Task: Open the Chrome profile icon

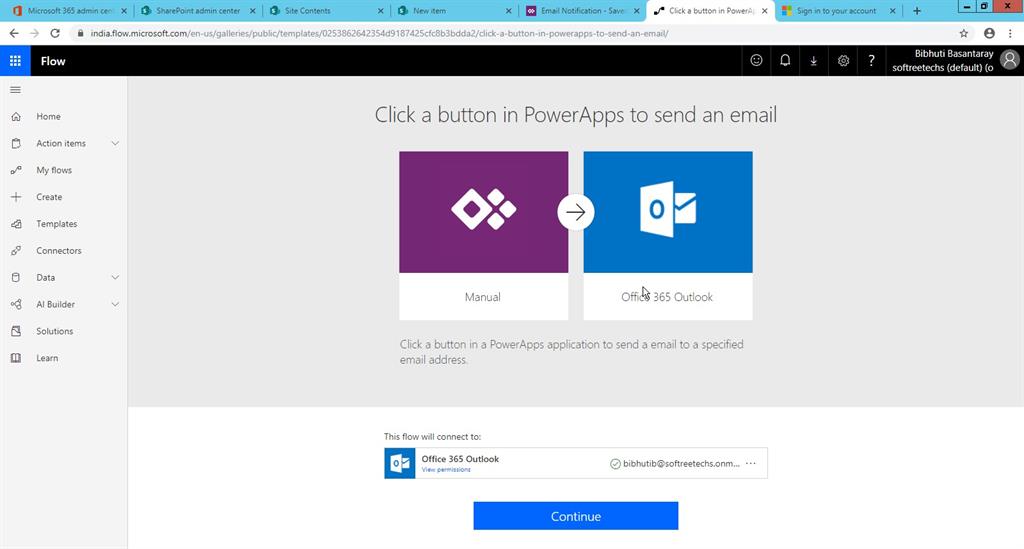Action: click(989, 33)
